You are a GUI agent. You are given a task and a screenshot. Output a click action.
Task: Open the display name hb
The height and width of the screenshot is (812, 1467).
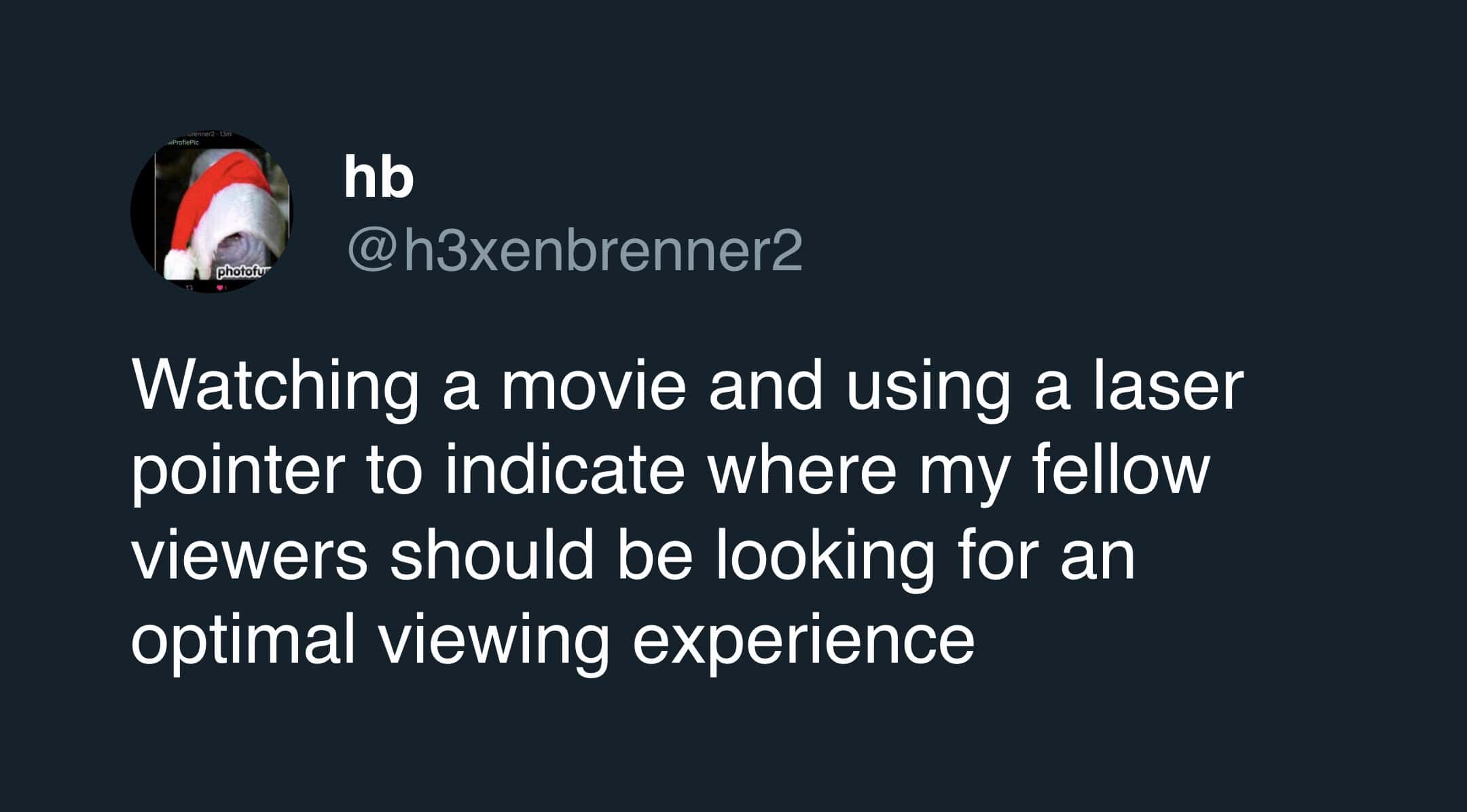click(378, 177)
